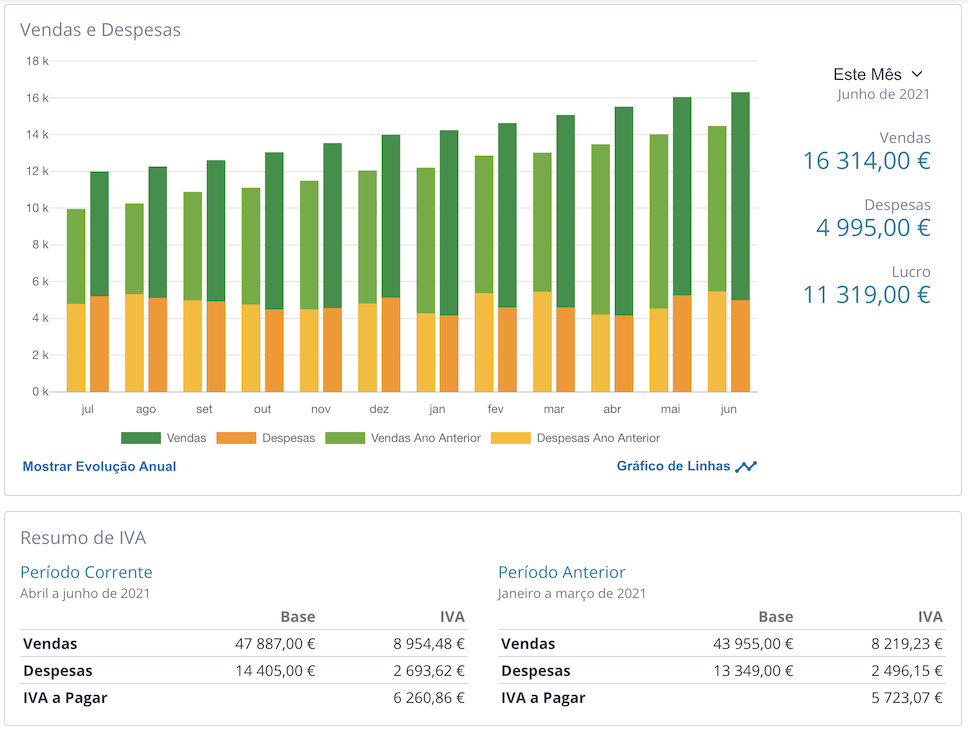Image resolution: width=968 pixels, height=732 pixels.
Task: Toggle Vendas Ano Anterior legend series
Action: click(403, 438)
